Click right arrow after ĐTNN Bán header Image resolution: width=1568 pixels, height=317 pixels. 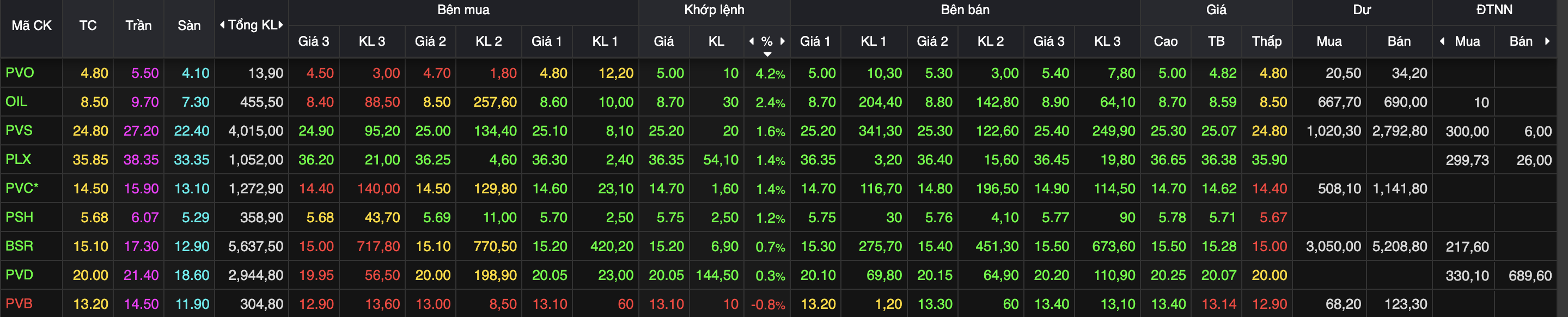pos(1547,41)
